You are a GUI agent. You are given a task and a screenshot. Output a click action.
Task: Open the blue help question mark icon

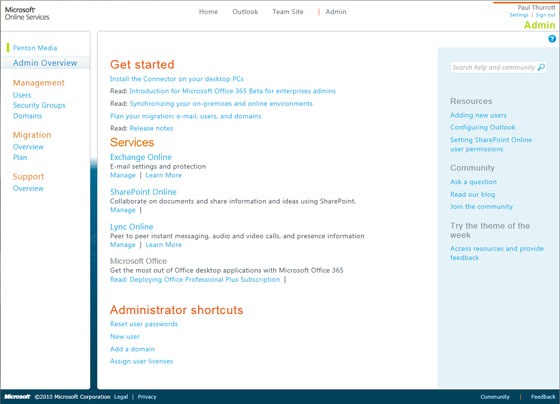tap(552, 39)
